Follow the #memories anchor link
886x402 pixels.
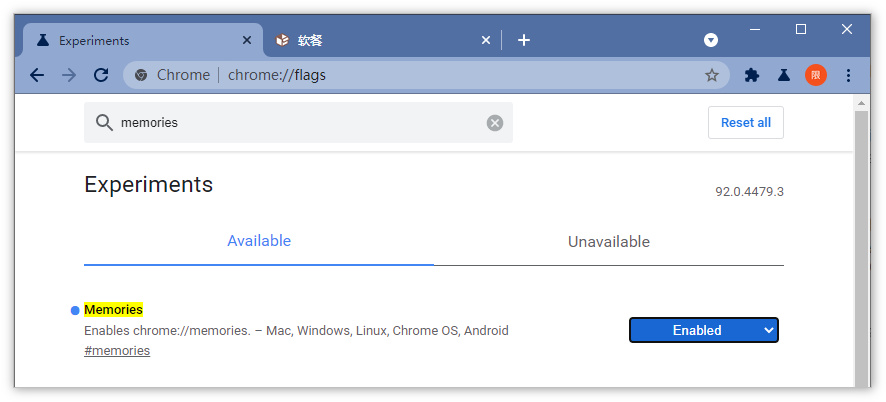[x=117, y=351]
